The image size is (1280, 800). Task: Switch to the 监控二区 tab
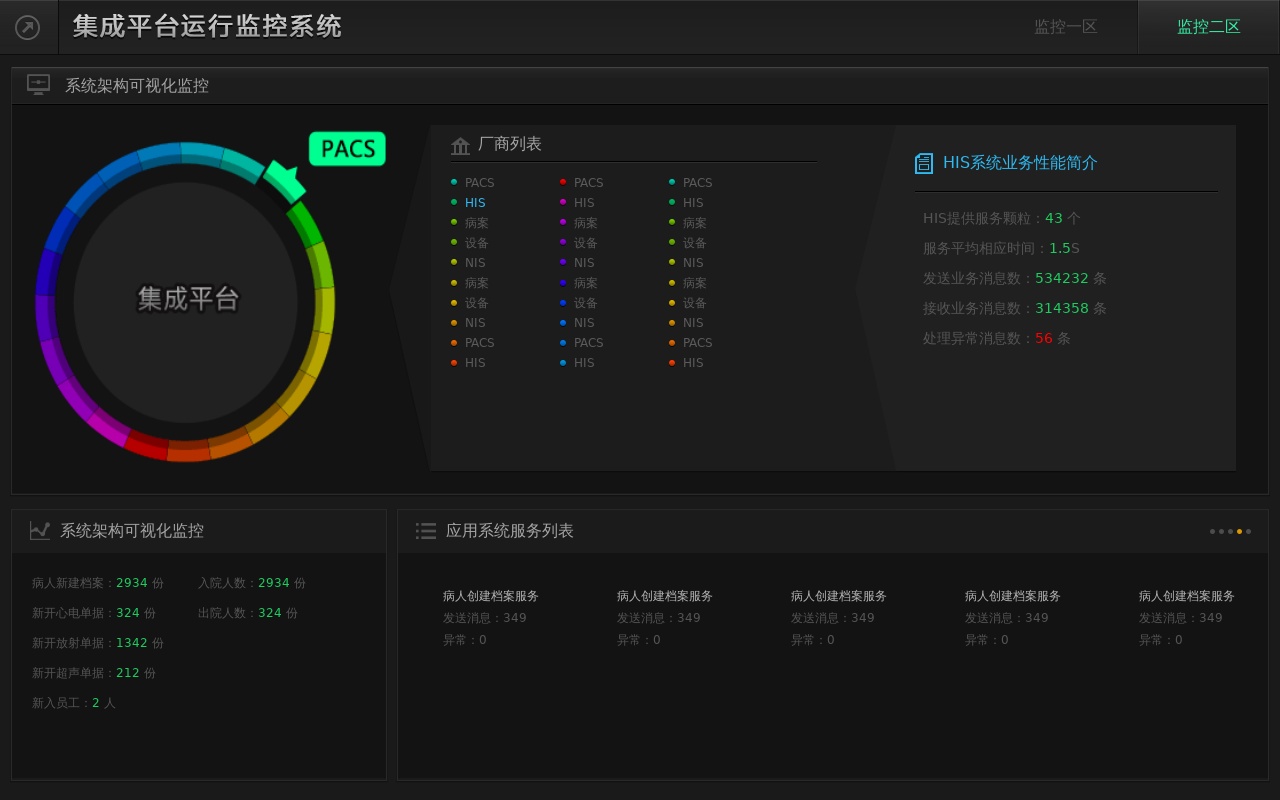[1209, 27]
